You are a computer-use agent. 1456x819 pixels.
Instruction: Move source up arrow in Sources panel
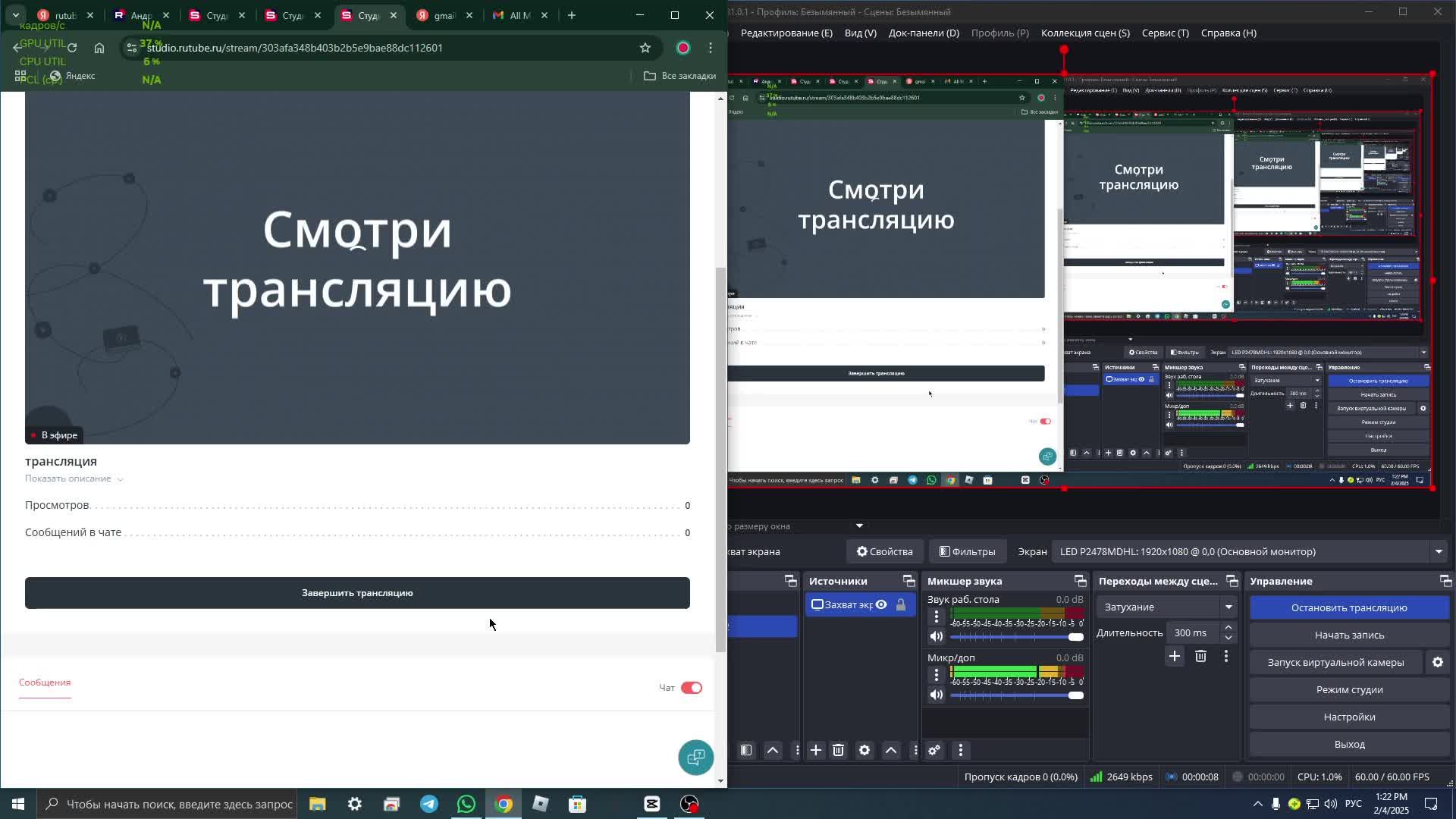(x=891, y=750)
